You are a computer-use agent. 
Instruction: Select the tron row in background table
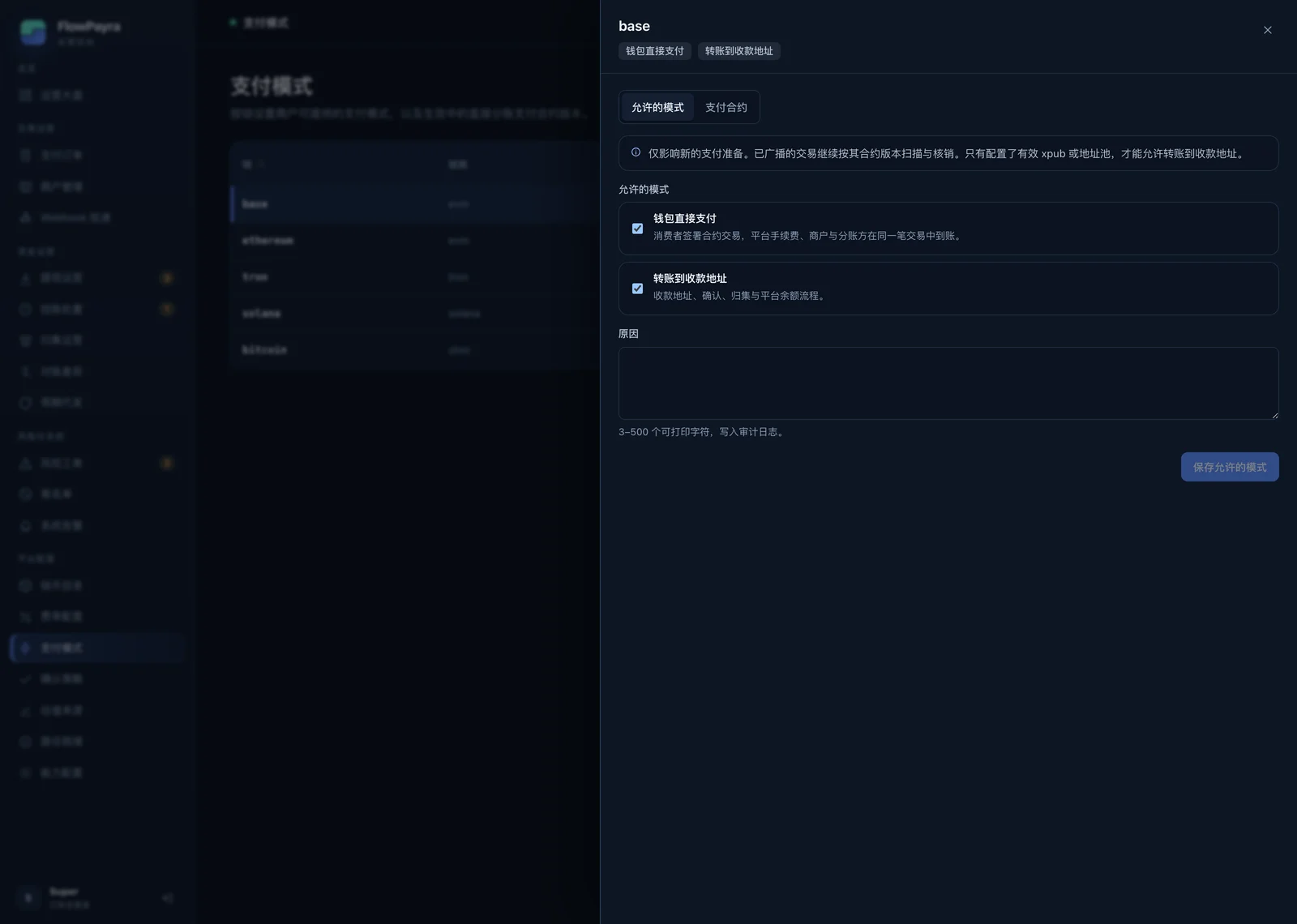(415, 277)
